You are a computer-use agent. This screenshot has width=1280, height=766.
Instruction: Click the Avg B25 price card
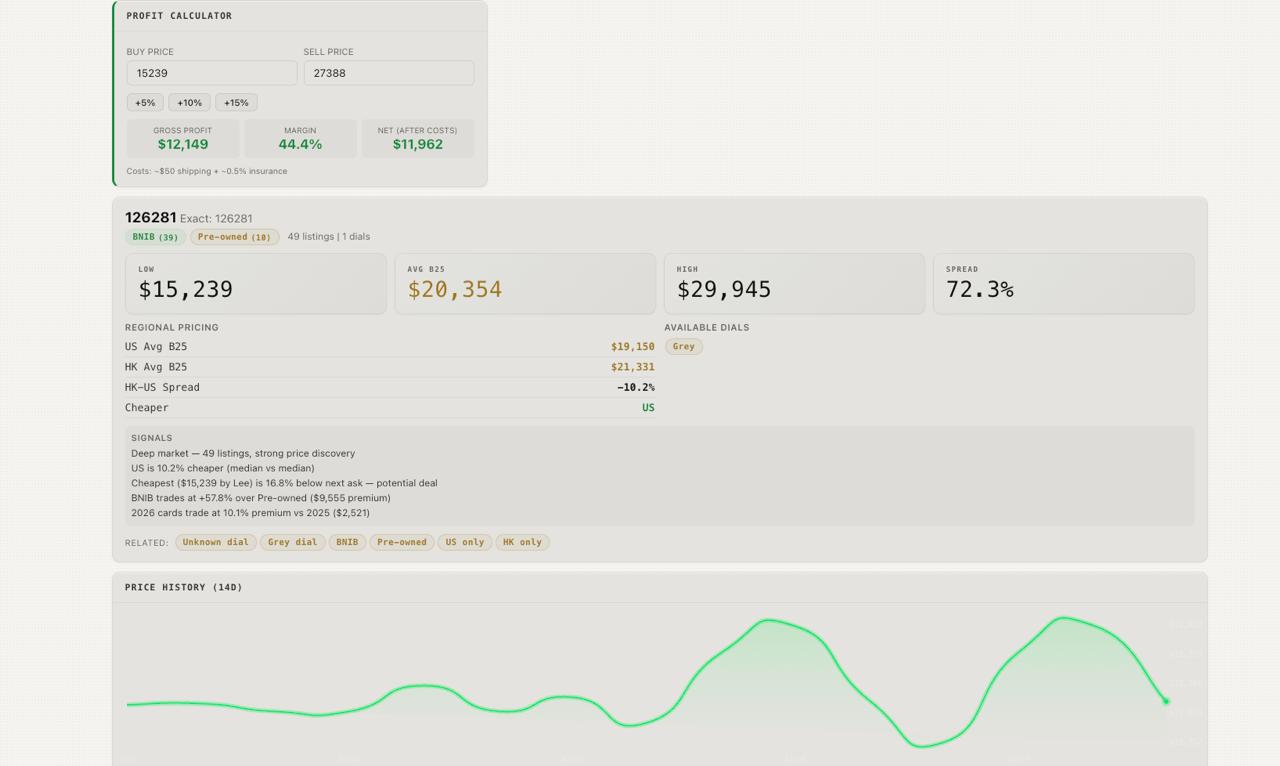click(x=525, y=284)
